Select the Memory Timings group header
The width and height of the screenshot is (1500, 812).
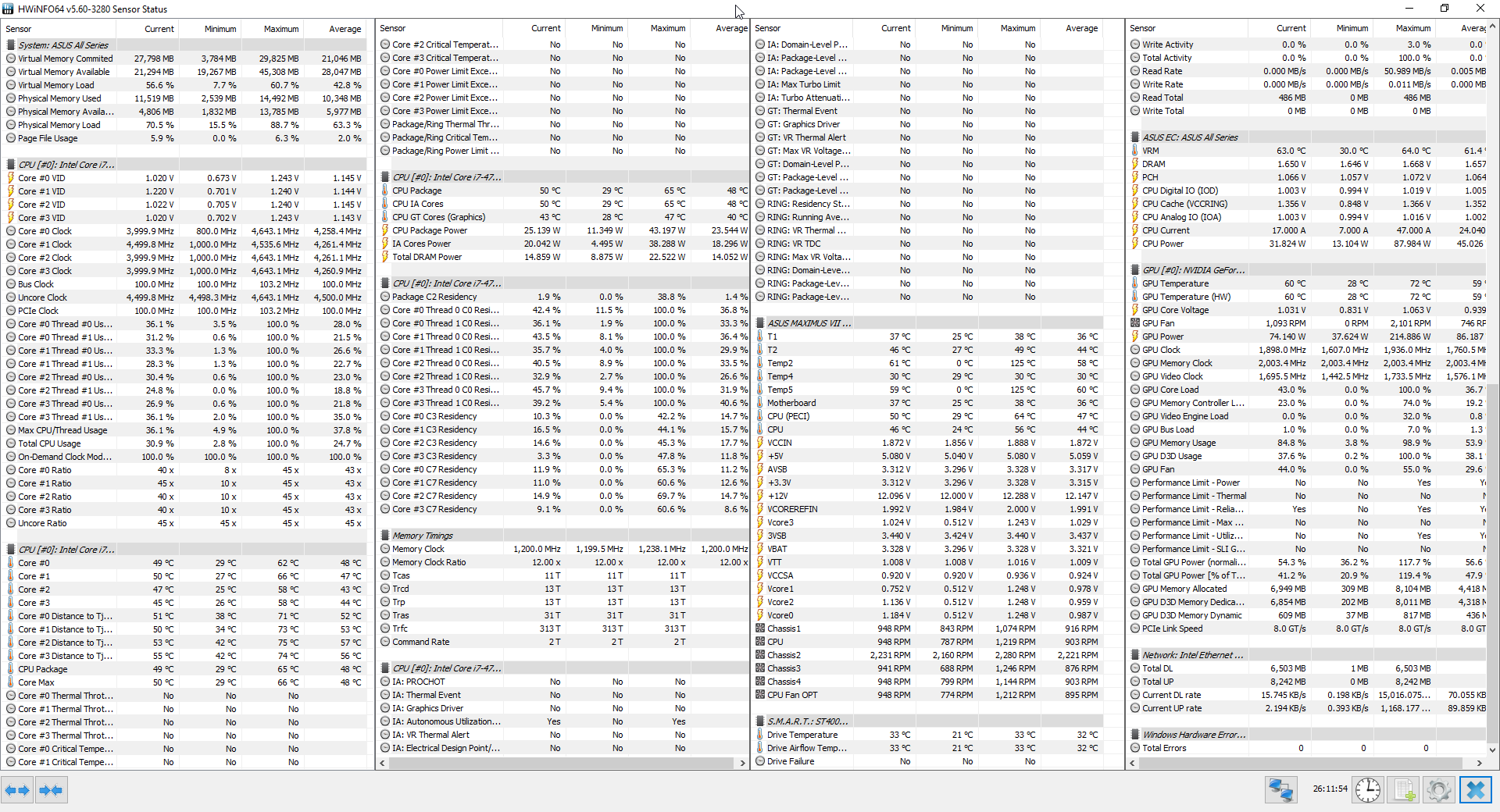422,536
